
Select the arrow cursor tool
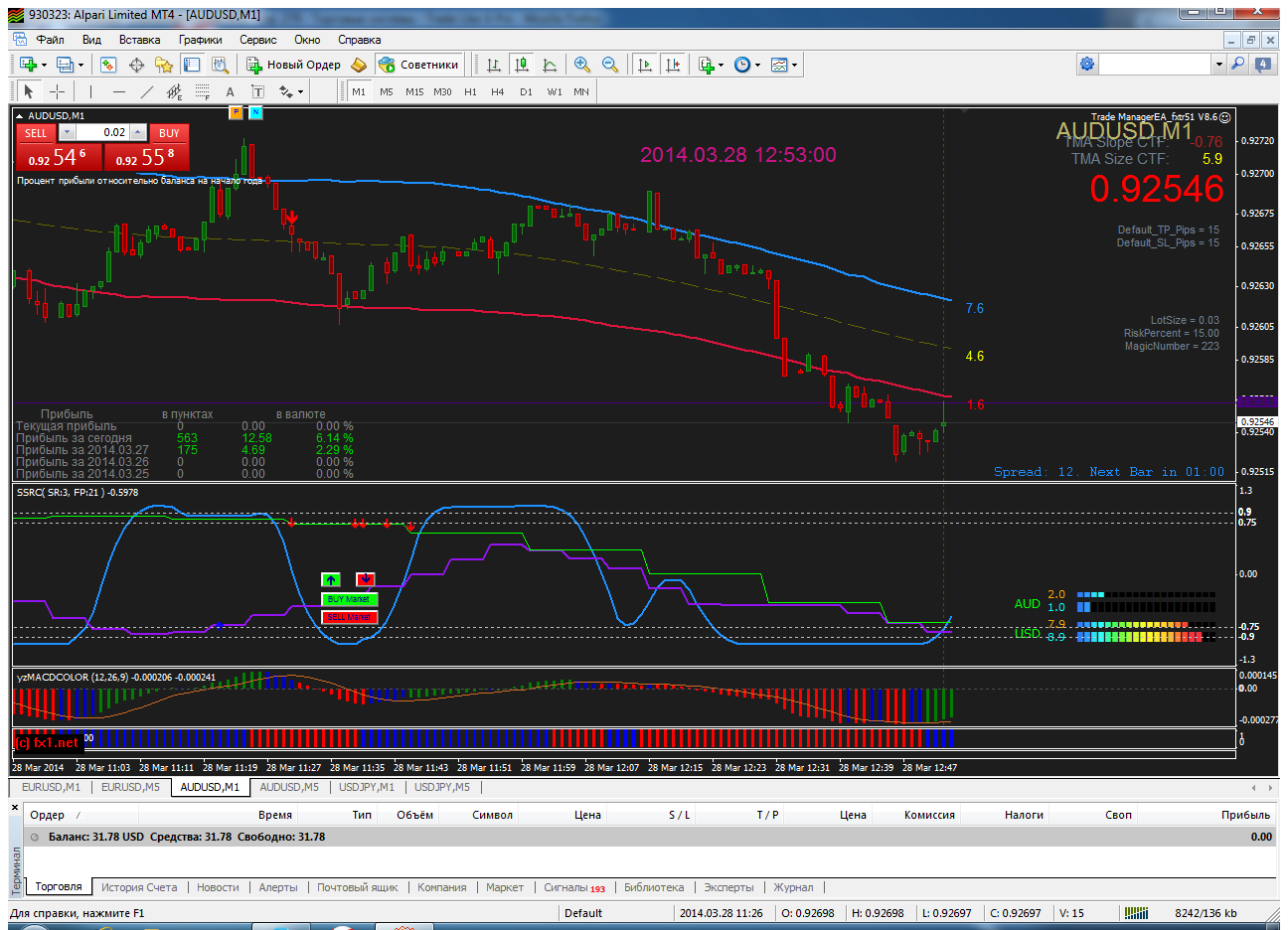pyautogui.click(x=29, y=91)
